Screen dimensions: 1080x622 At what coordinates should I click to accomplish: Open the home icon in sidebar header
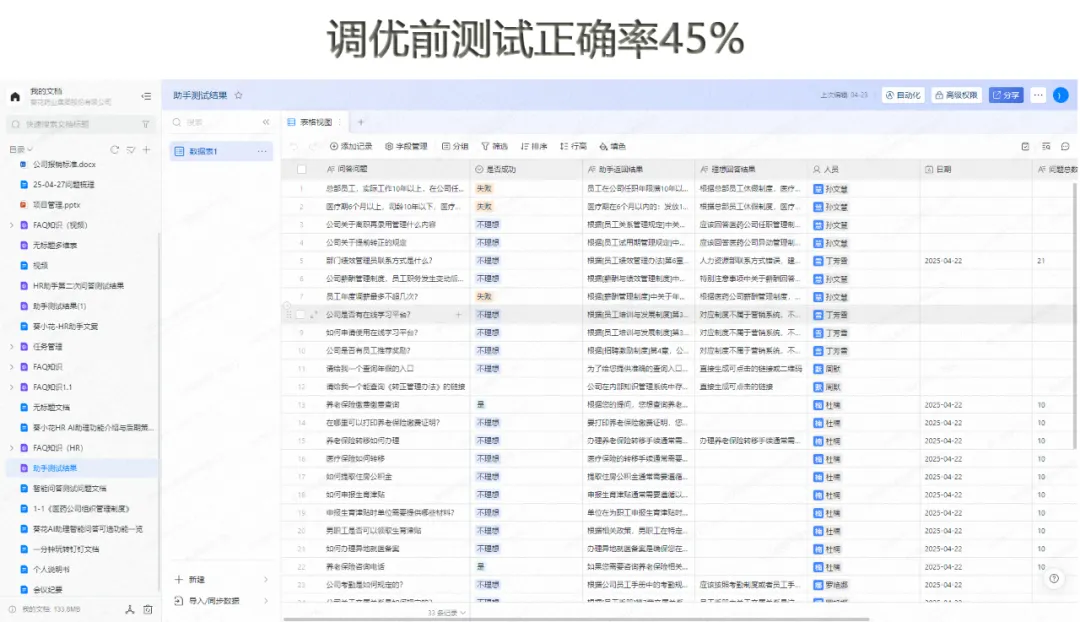[15, 96]
